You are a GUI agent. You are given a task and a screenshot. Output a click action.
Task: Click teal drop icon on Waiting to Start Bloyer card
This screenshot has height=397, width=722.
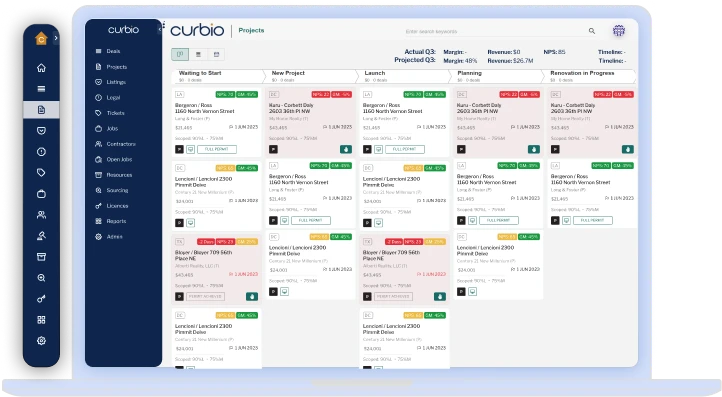pos(252,297)
